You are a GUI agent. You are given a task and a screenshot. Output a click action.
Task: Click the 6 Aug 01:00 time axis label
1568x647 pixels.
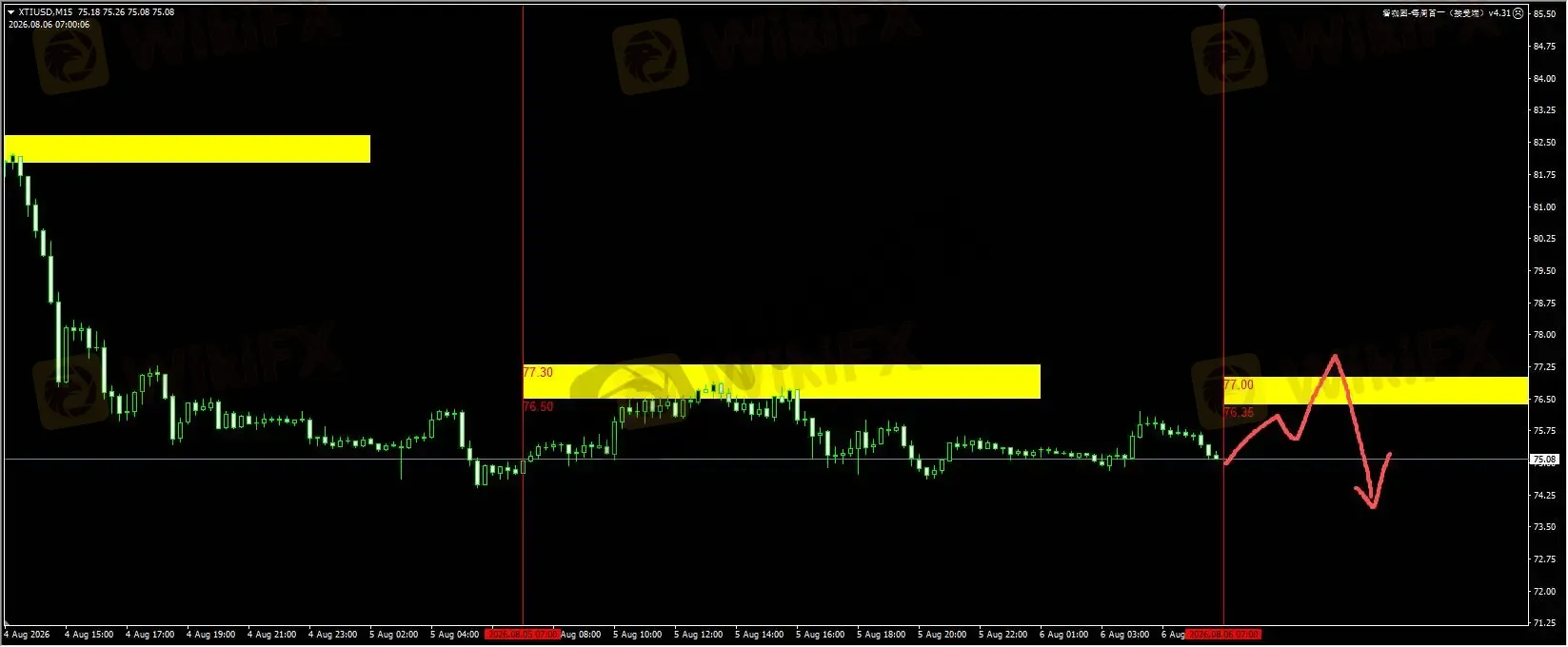(1063, 635)
